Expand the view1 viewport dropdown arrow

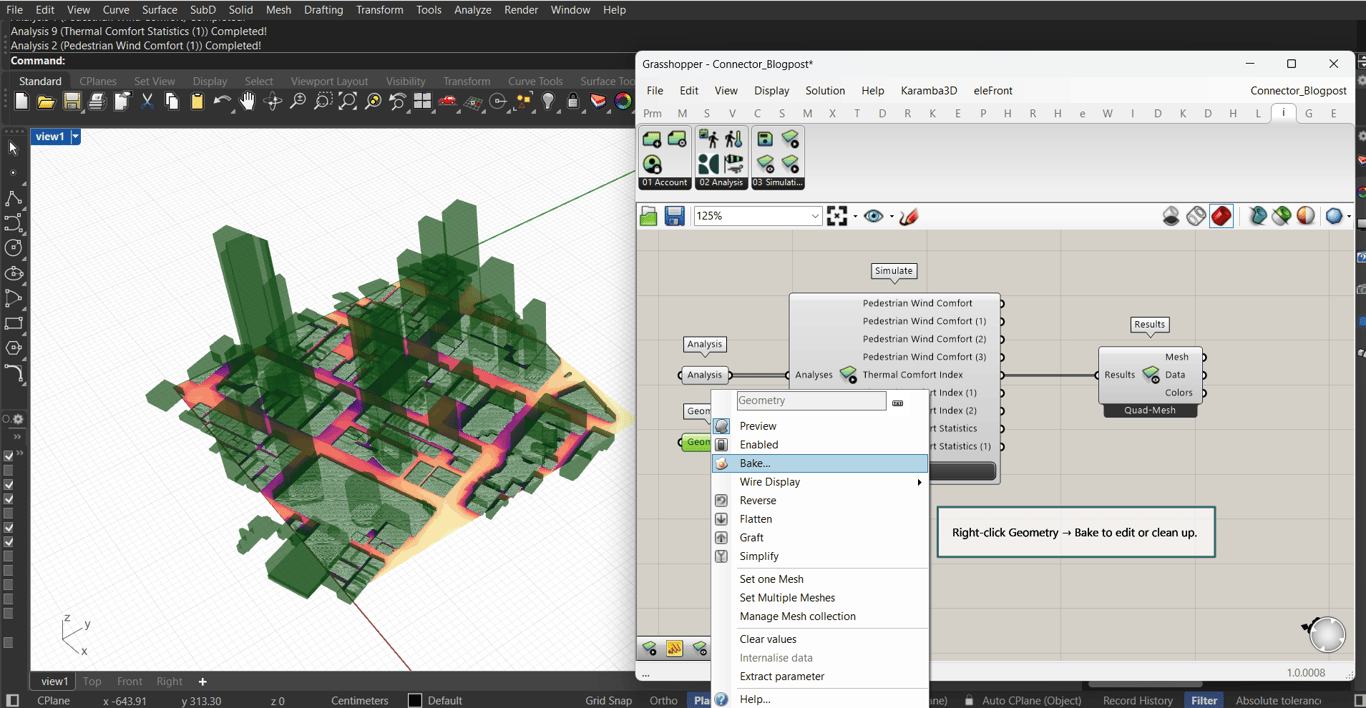pyautogui.click(x=75, y=137)
